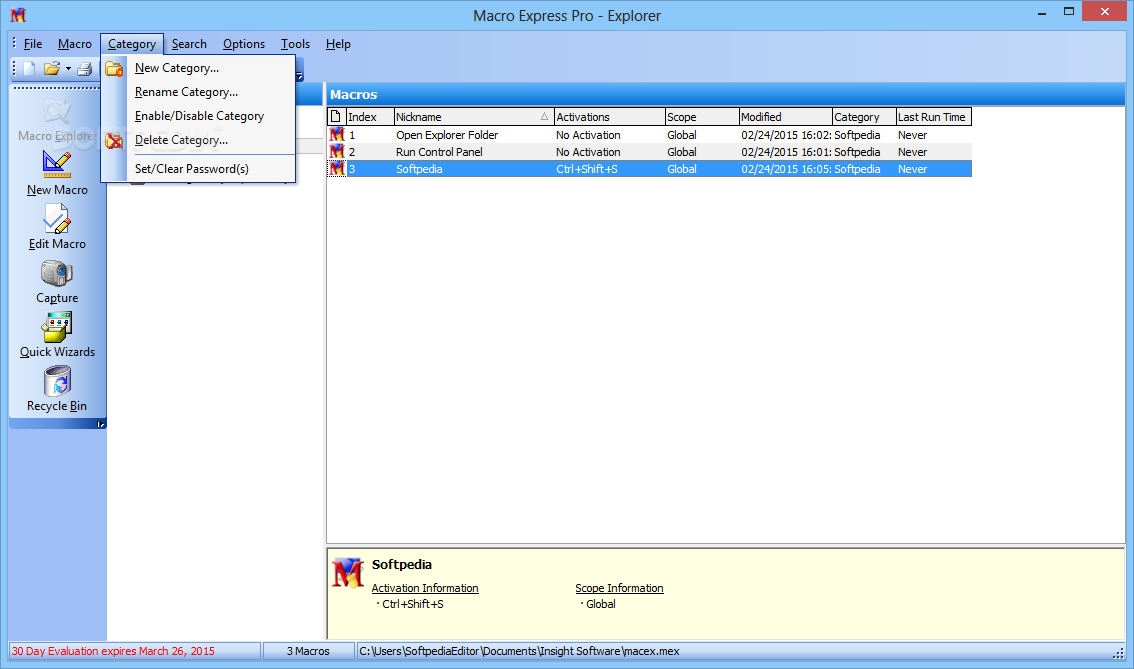This screenshot has width=1134, height=669.
Task: Click the menu bar drag handle
Action: (14, 43)
